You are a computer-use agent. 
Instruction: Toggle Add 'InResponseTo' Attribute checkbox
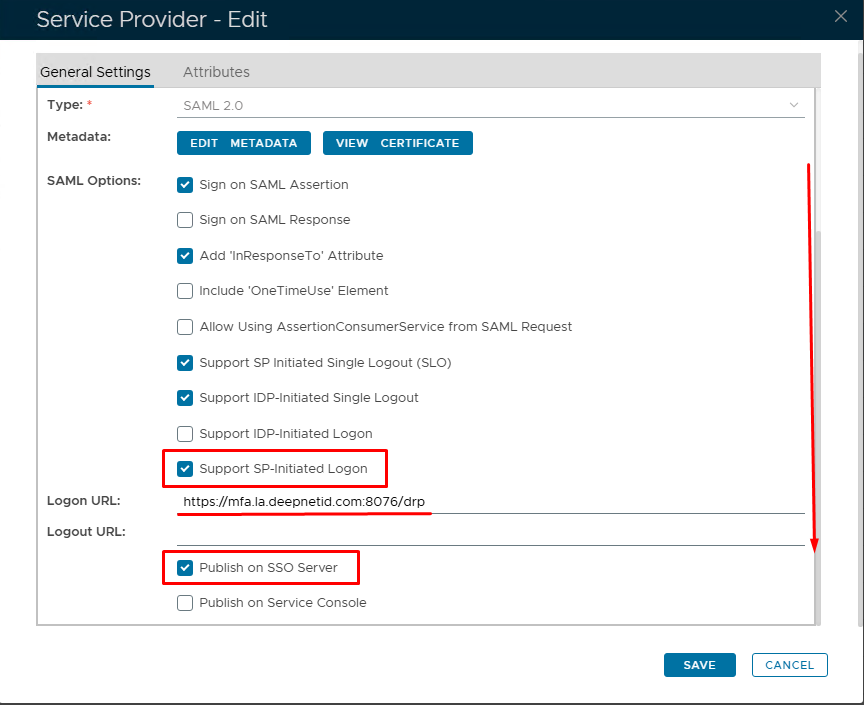tap(185, 256)
